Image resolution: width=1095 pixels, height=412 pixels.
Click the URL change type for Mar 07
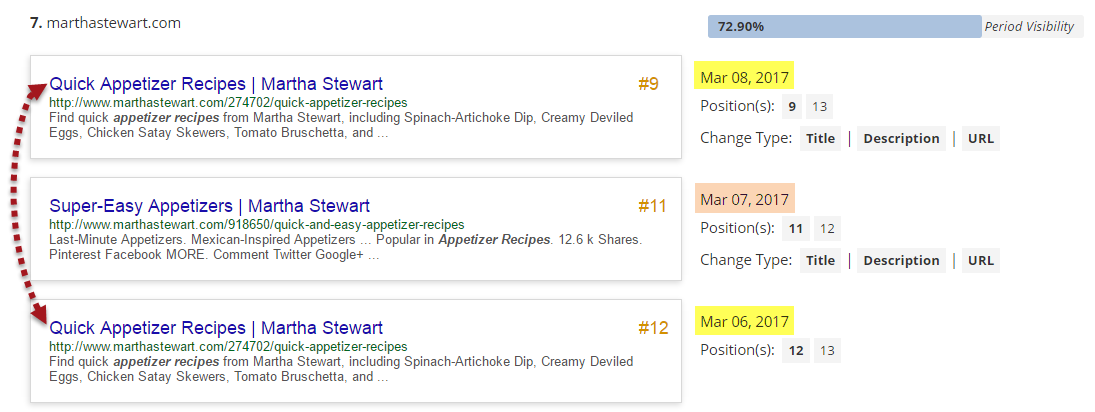(980, 260)
